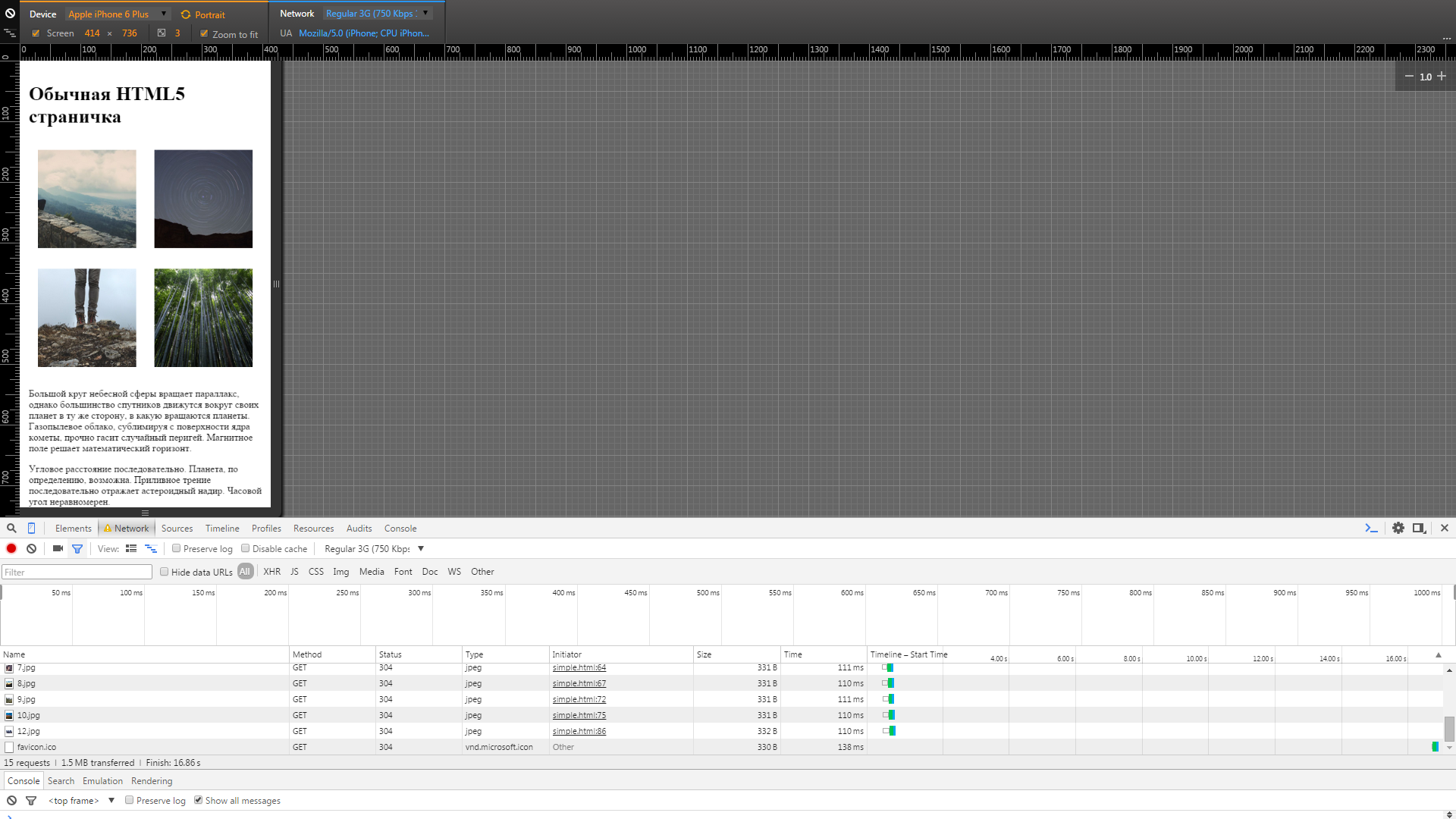Click the DevTools search magnifier icon
This screenshot has height=819, width=1456.
pyautogui.click(x=11, y=529)
